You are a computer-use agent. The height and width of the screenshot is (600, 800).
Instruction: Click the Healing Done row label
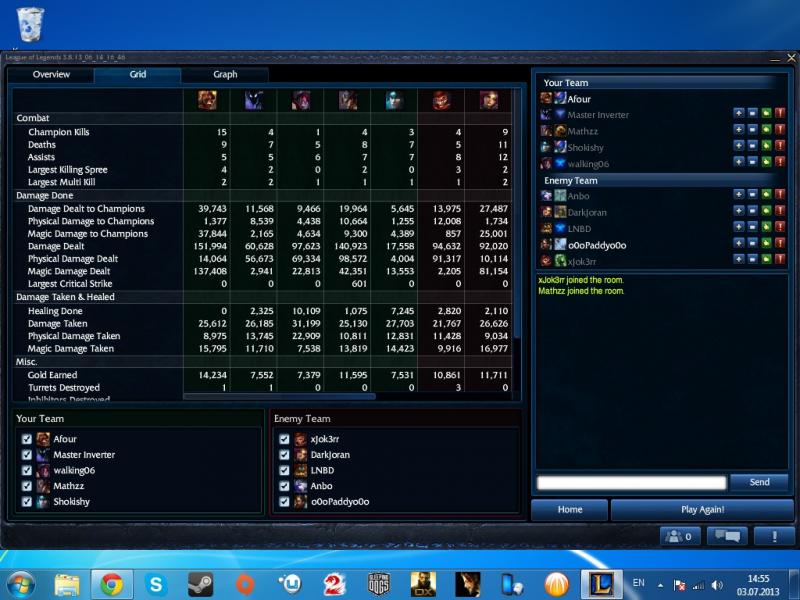[55, 311]
